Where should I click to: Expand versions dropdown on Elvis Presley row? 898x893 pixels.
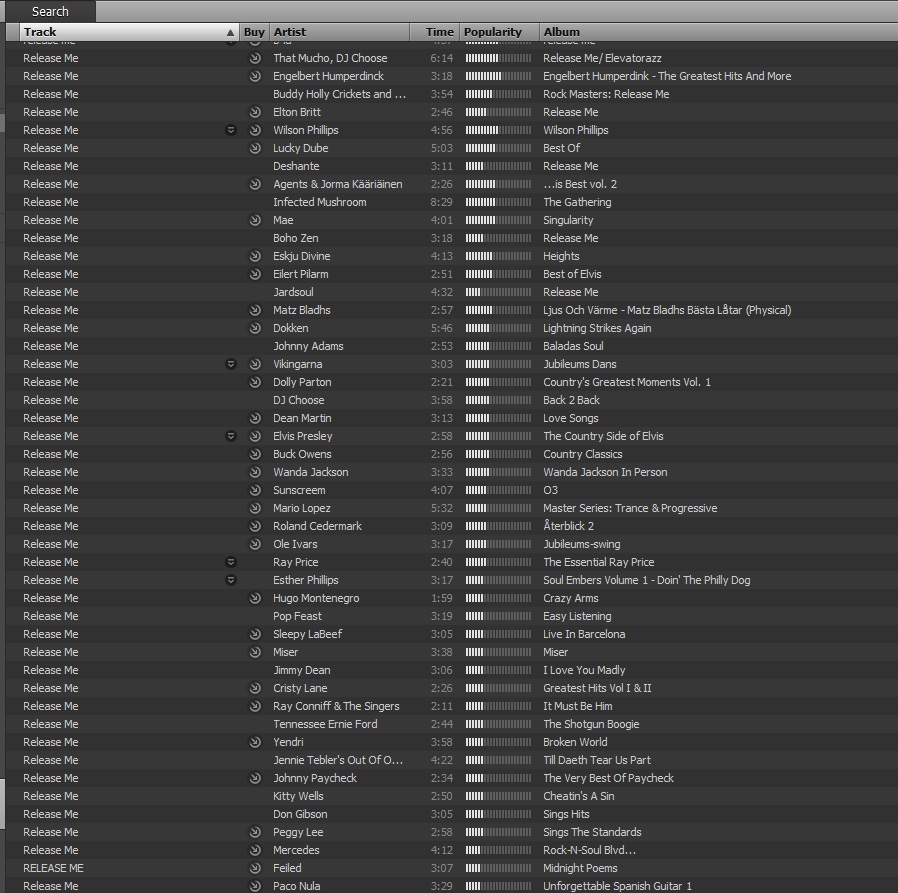click(231, 436)
